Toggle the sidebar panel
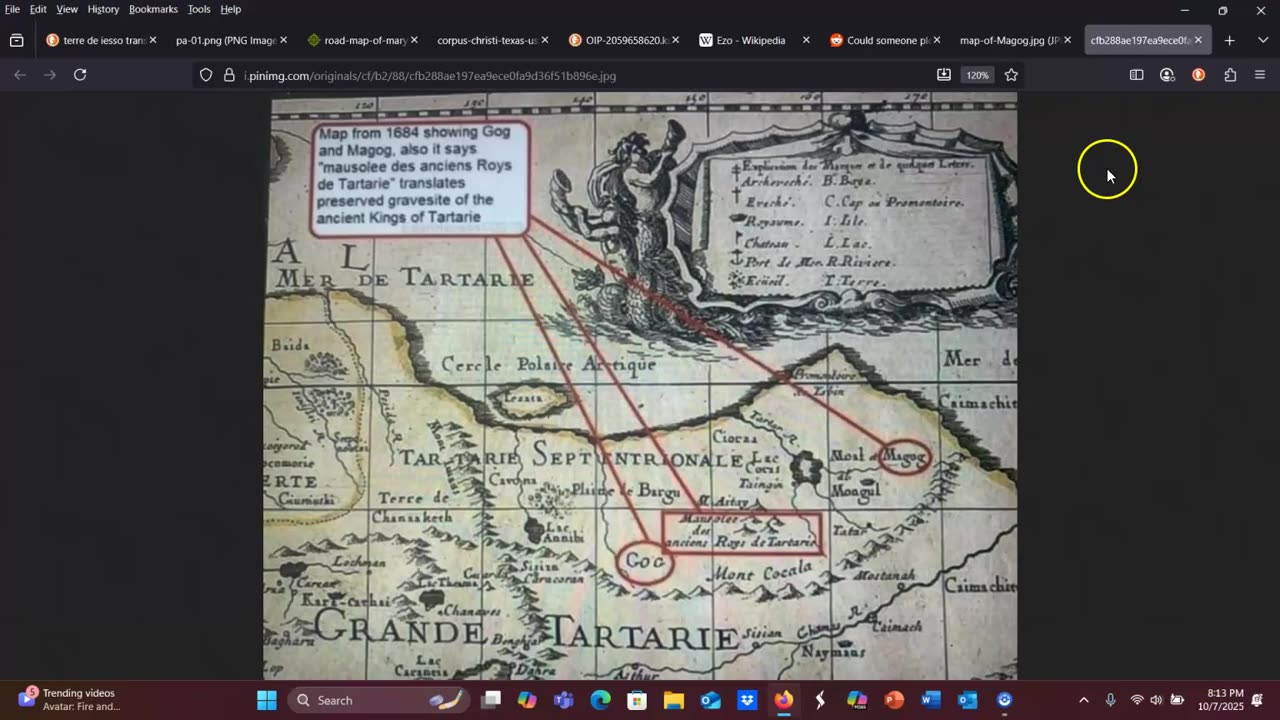This screenshot has width=1280, height=720. (1136, 75)
